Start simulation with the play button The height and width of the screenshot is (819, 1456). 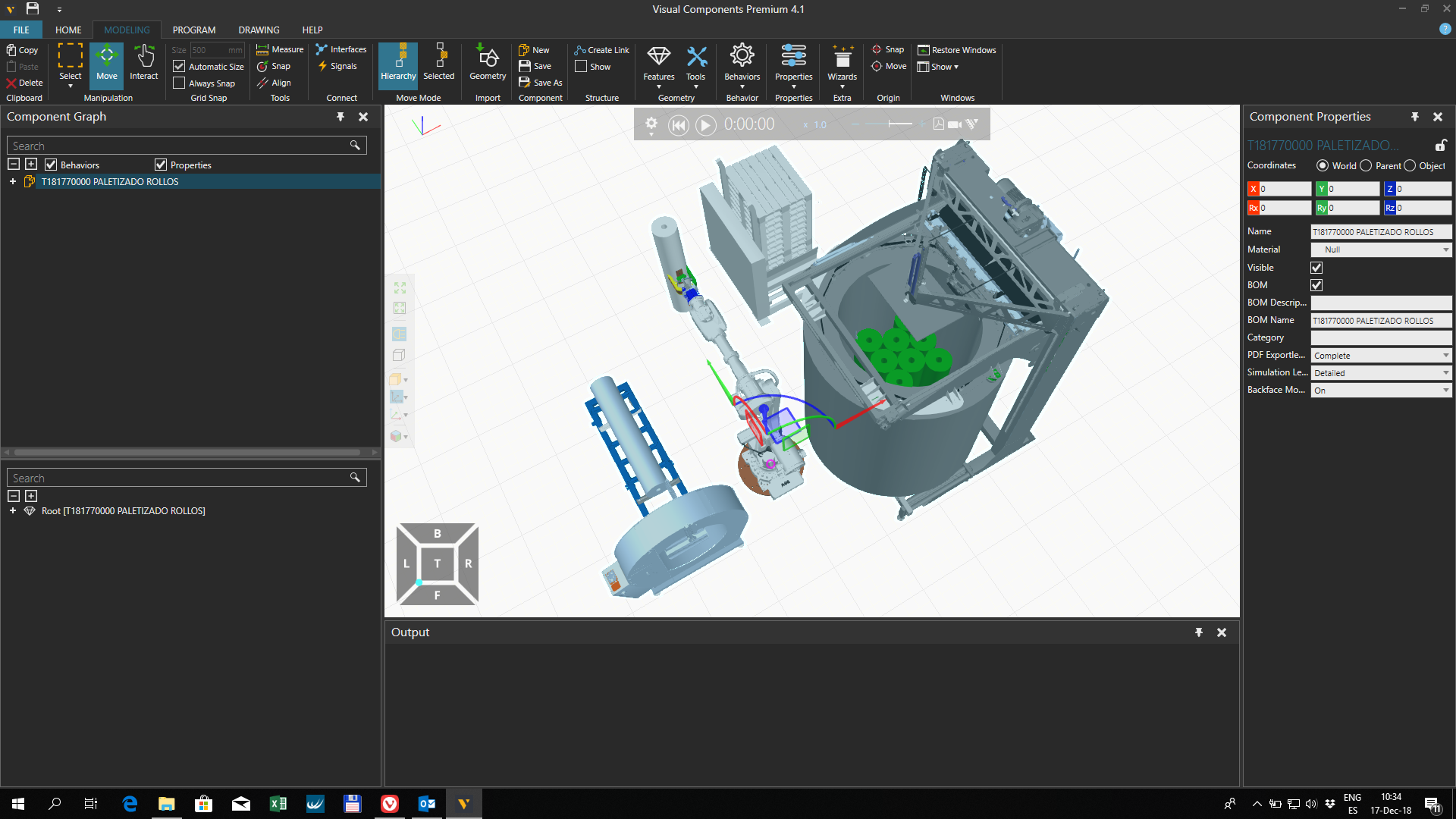pyautogui.click(x=705, y=125)
